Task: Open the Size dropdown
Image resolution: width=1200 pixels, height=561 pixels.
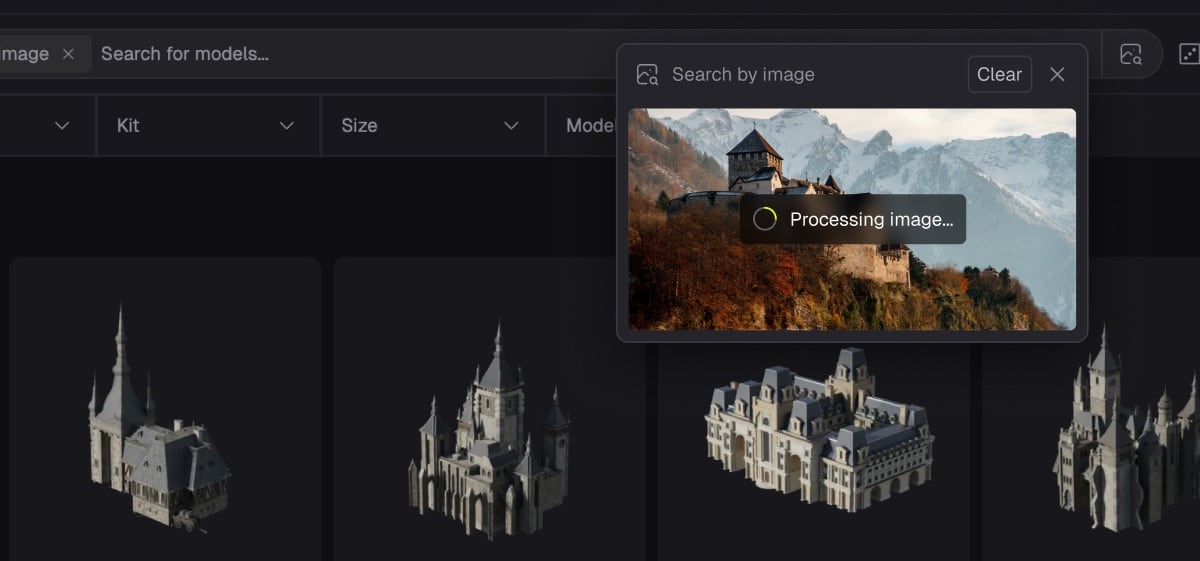Action: (x=432, y=125)
